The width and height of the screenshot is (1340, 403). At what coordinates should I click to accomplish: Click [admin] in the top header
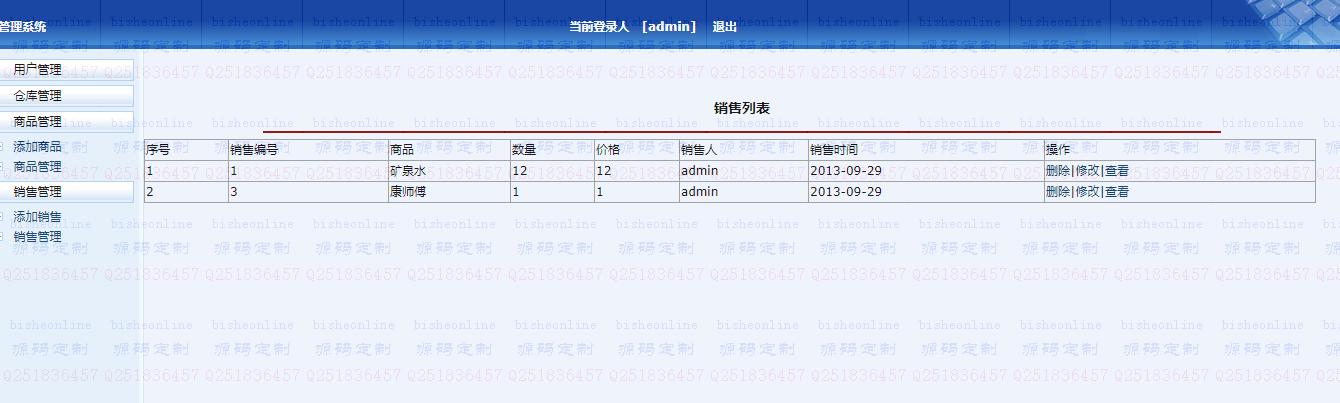(669, 27)
